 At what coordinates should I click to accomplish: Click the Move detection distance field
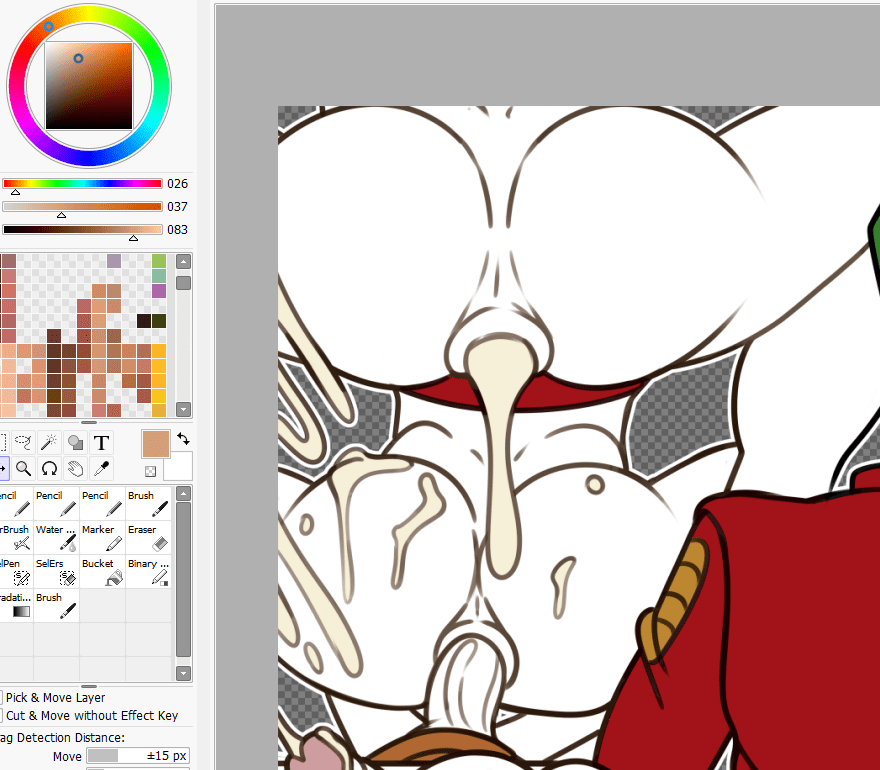(137, 756)
